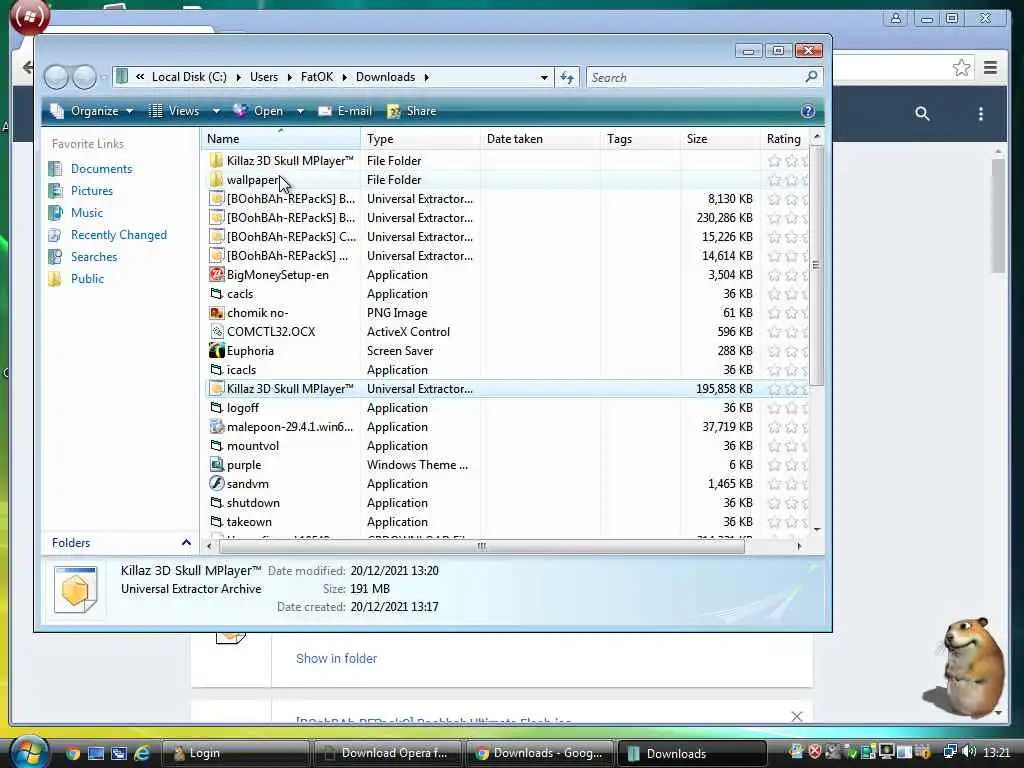1024x768 pixels.
Task: Click the Explorer Forward navigation button
Action: click(84, 77)
